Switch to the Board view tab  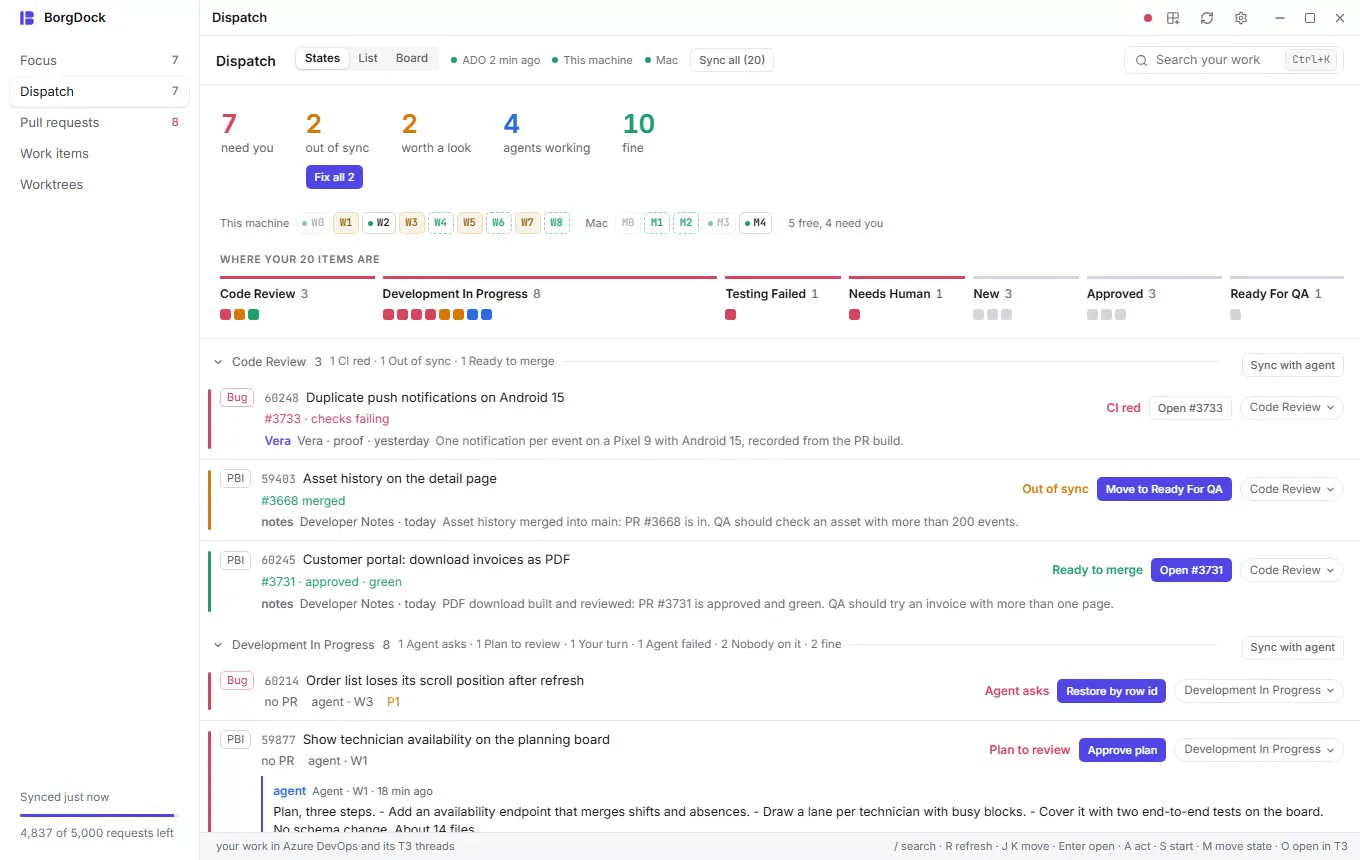(x=412, y=59)
